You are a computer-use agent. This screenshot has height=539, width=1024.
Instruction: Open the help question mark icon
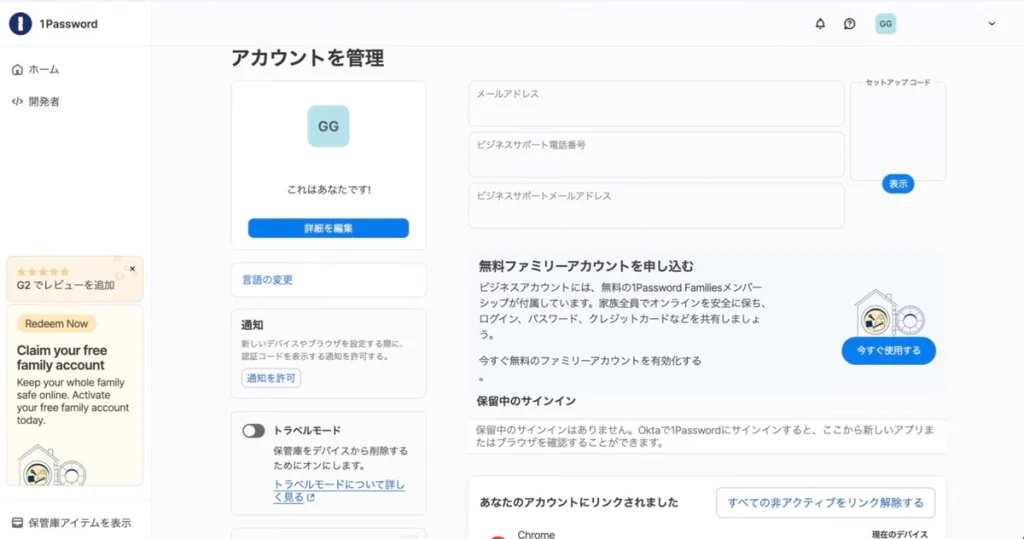[849, 24]
